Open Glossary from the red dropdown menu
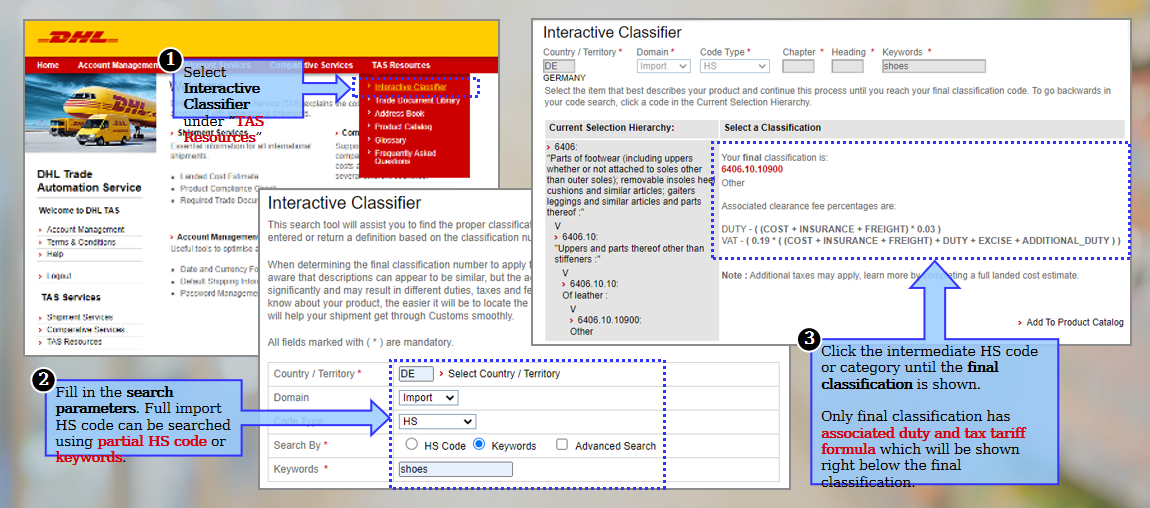1150x508 pixels. (x=390, y=140)
